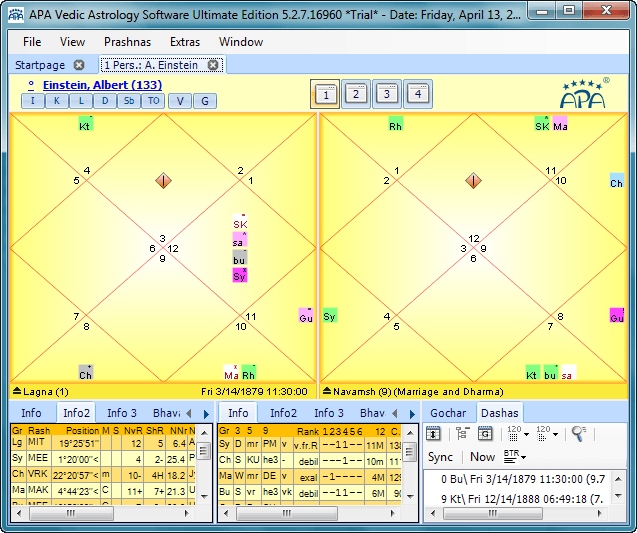Click the magnifier search icon in Dashas toolbar
Viewport: 637px width, 533px height.
[578, 433]
